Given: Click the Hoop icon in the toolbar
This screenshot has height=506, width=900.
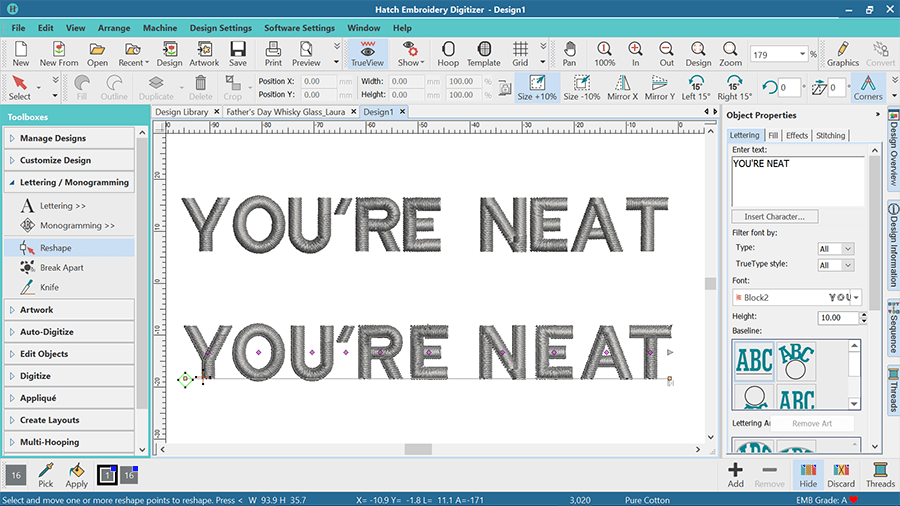Looking at the screenshot, I should (447, 52).
